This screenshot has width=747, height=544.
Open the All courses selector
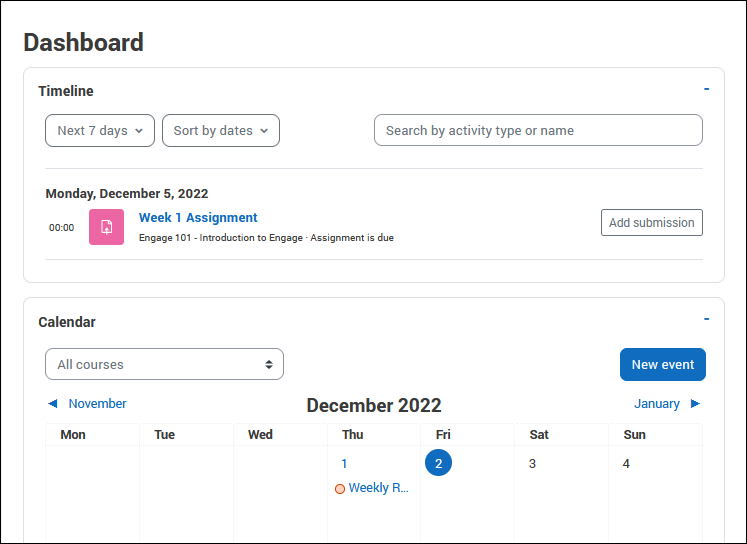point(164,364)
